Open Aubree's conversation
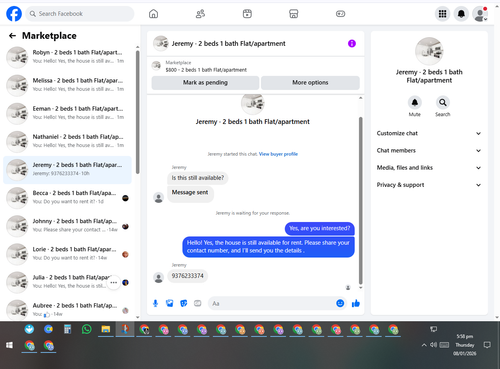500x369 pixels. pyautogui.click(x=67, y=310)
